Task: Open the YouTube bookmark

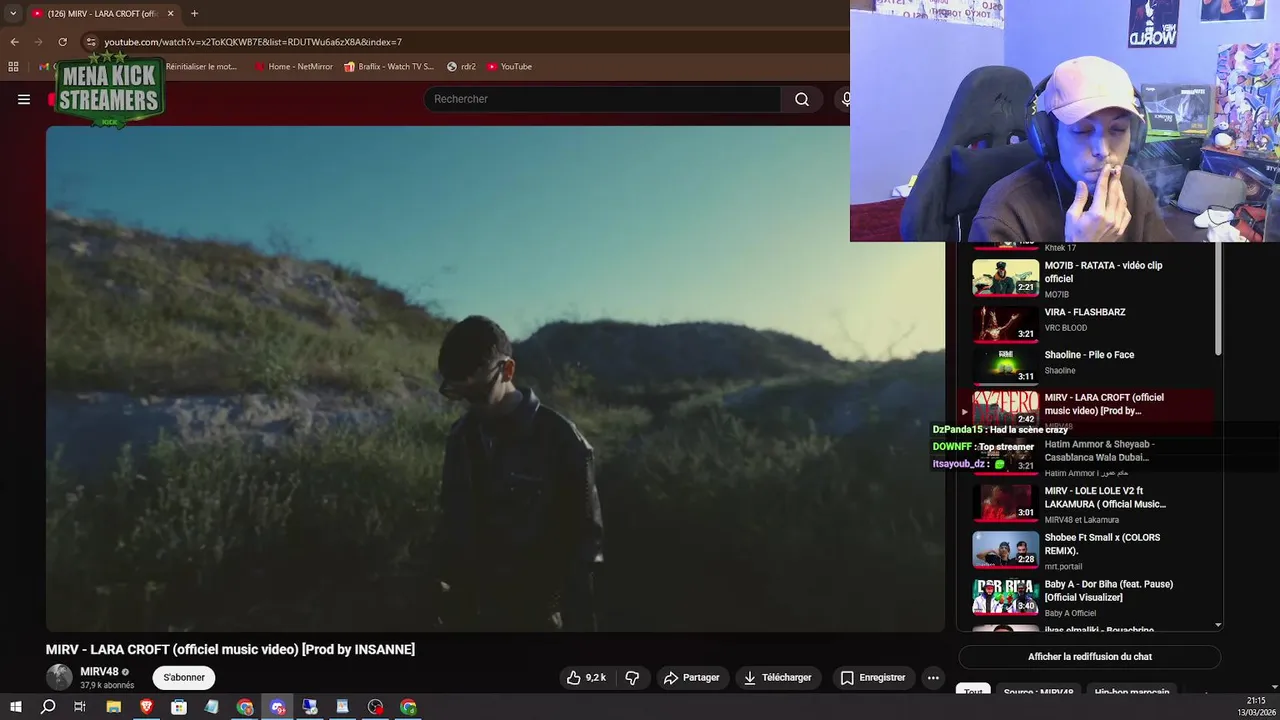Action: [509, 67]
